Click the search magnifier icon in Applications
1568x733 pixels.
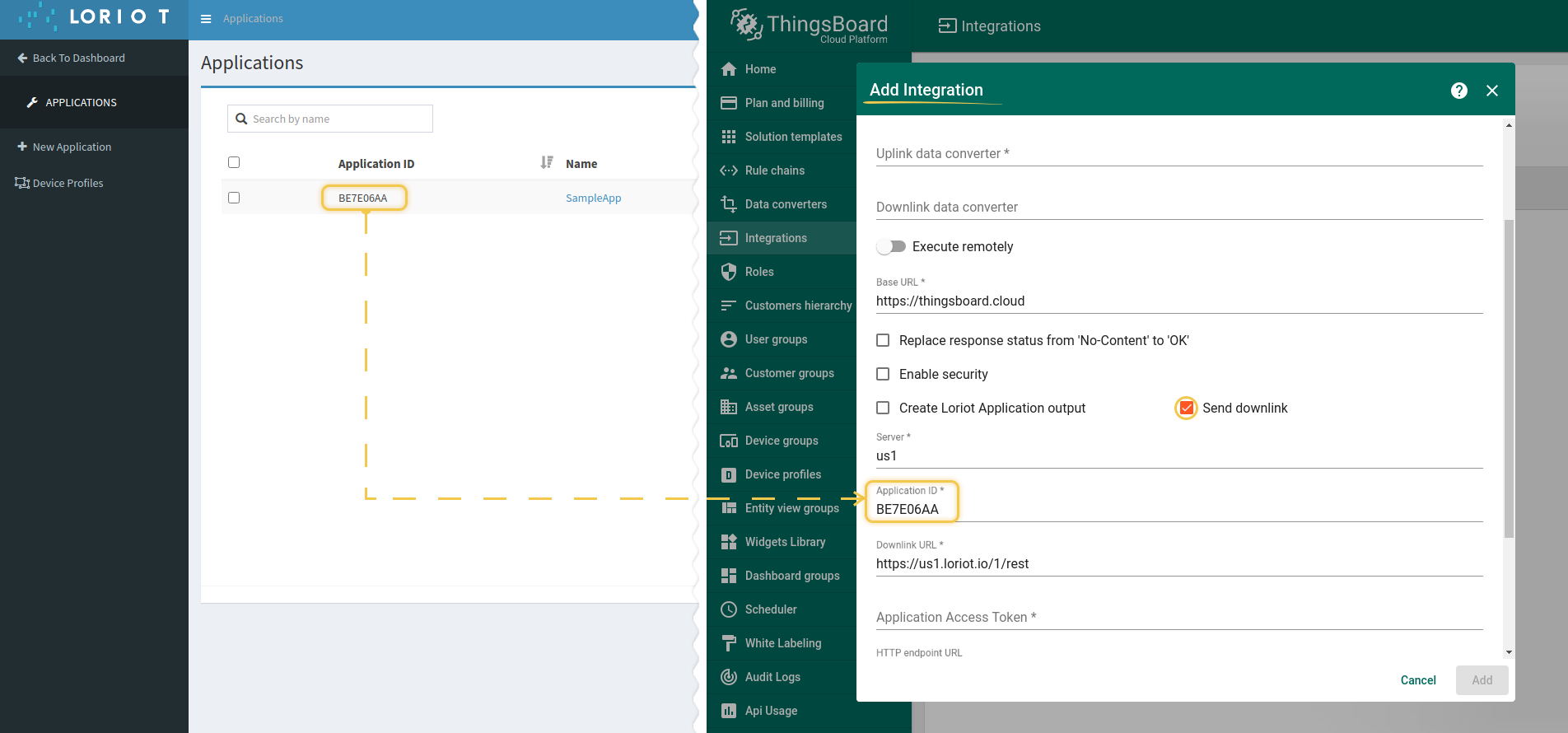[x=241, y=119]
